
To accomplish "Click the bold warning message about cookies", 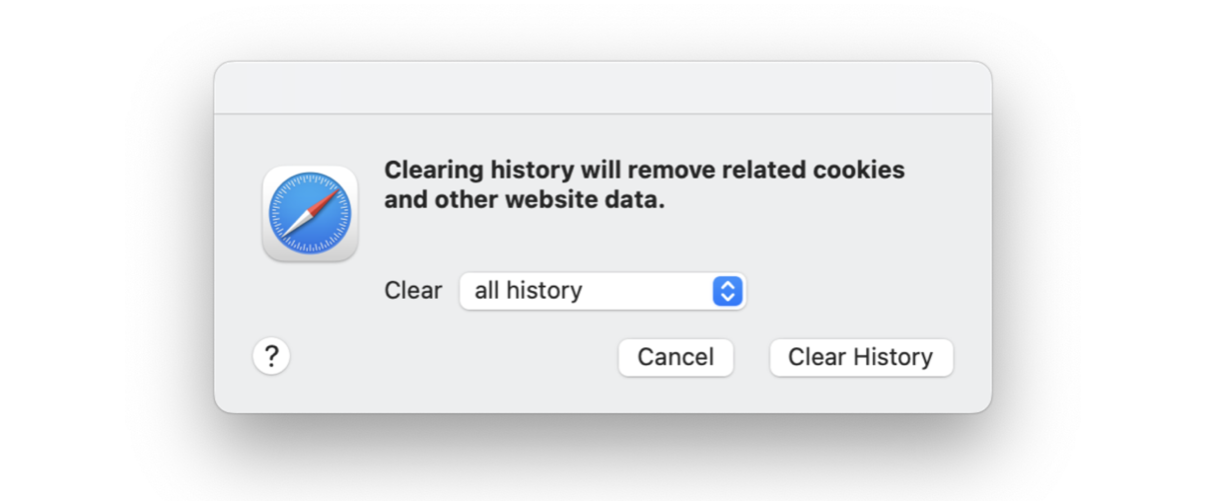I will (644, 185).
